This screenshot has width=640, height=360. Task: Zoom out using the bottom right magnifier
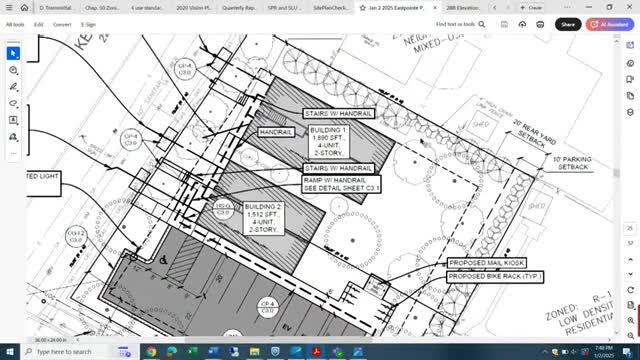pyautogui.click(x=630, y=336)
